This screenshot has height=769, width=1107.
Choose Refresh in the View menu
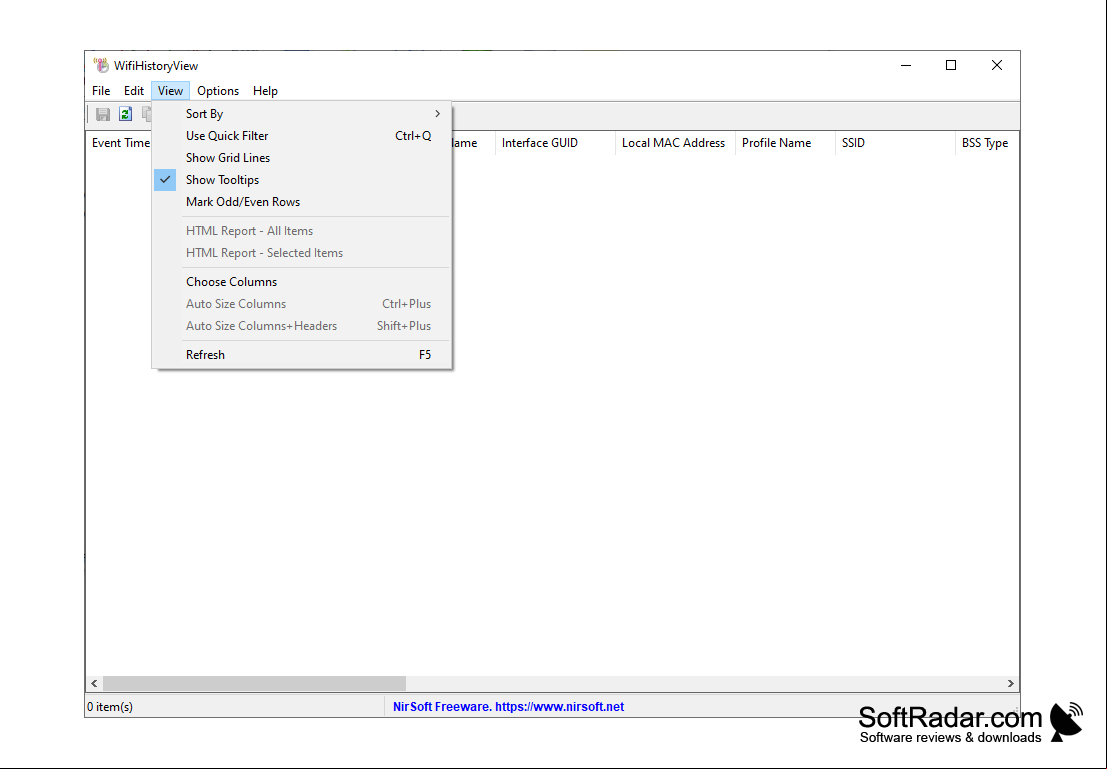(x=302, y=354)
